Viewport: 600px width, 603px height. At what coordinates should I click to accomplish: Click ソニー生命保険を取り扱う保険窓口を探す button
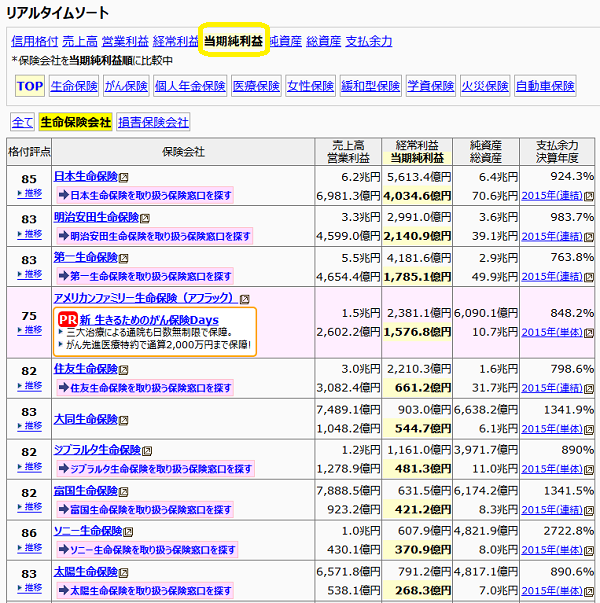147,550
